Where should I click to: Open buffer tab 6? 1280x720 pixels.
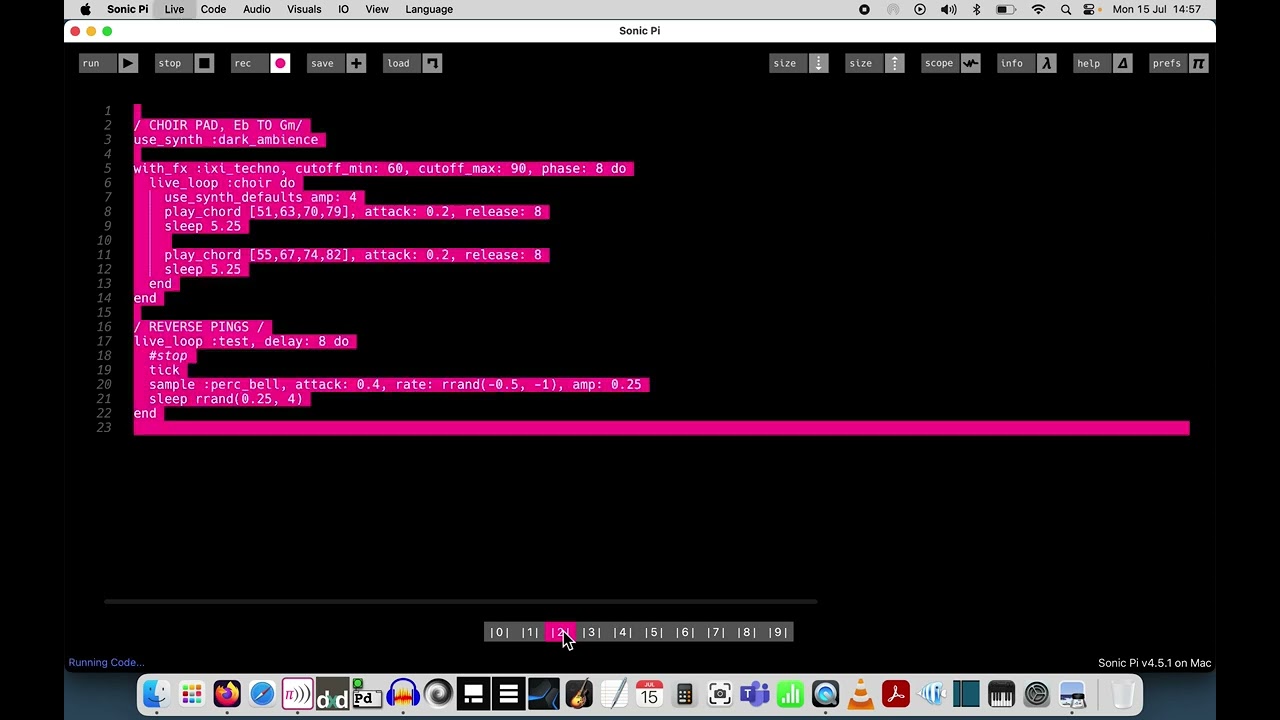tap(685, 632)
